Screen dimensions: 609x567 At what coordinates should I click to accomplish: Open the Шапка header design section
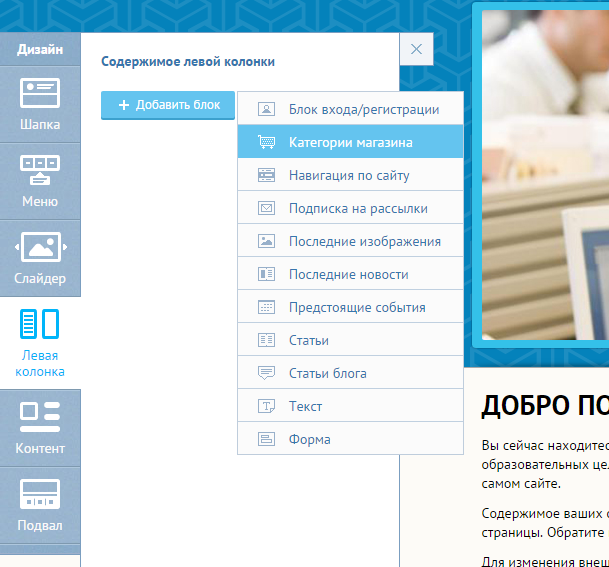click(x=40, y=104)
